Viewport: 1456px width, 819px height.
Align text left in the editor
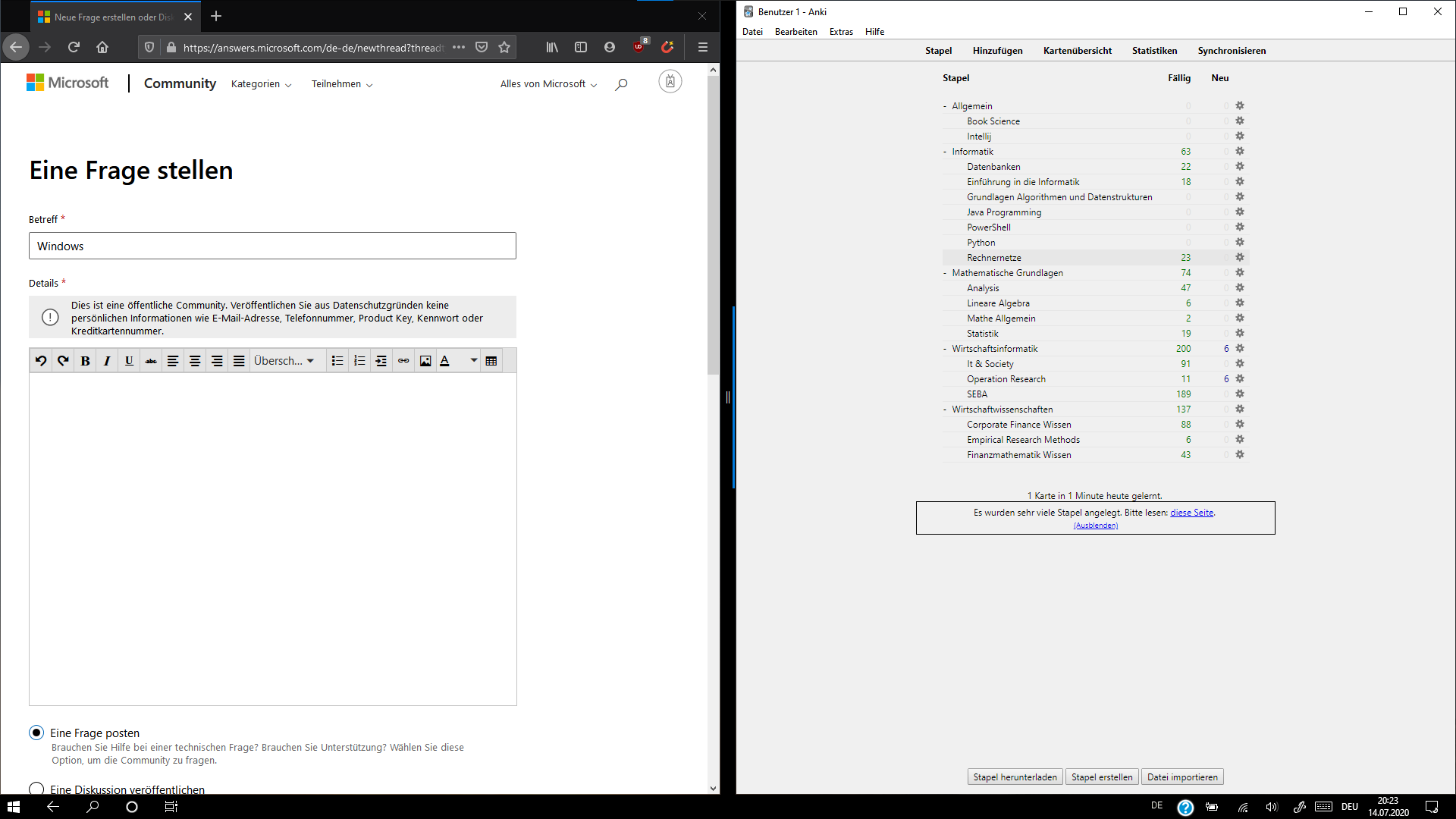173,361
